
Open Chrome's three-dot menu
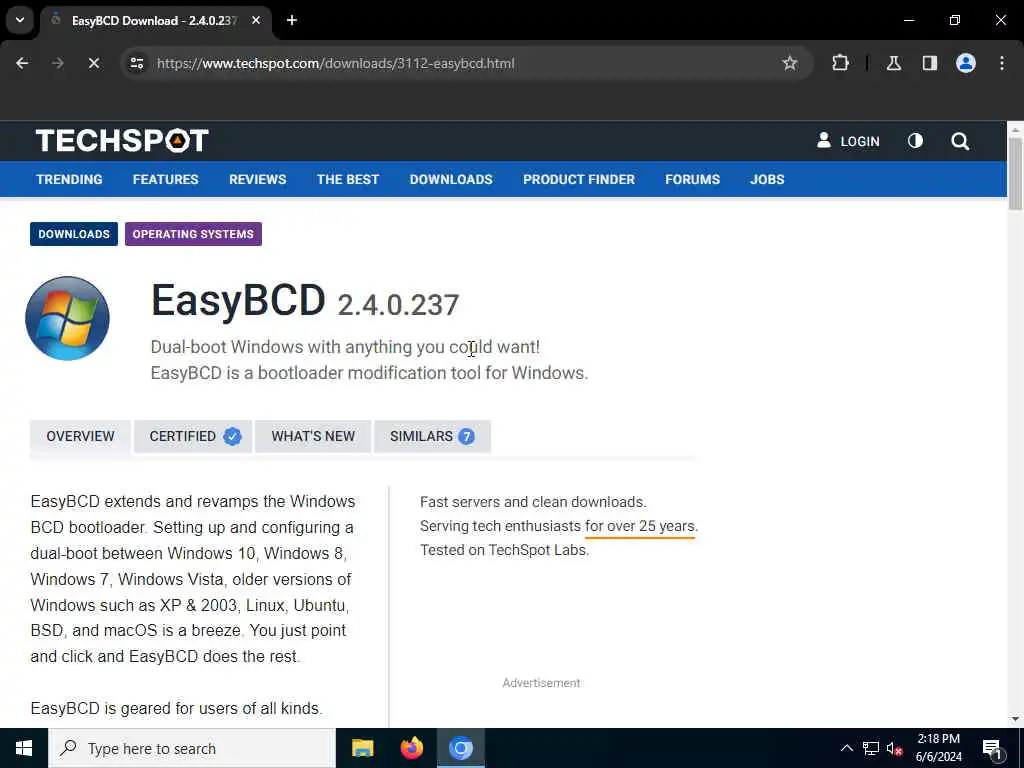click(x=1002, y=63)
